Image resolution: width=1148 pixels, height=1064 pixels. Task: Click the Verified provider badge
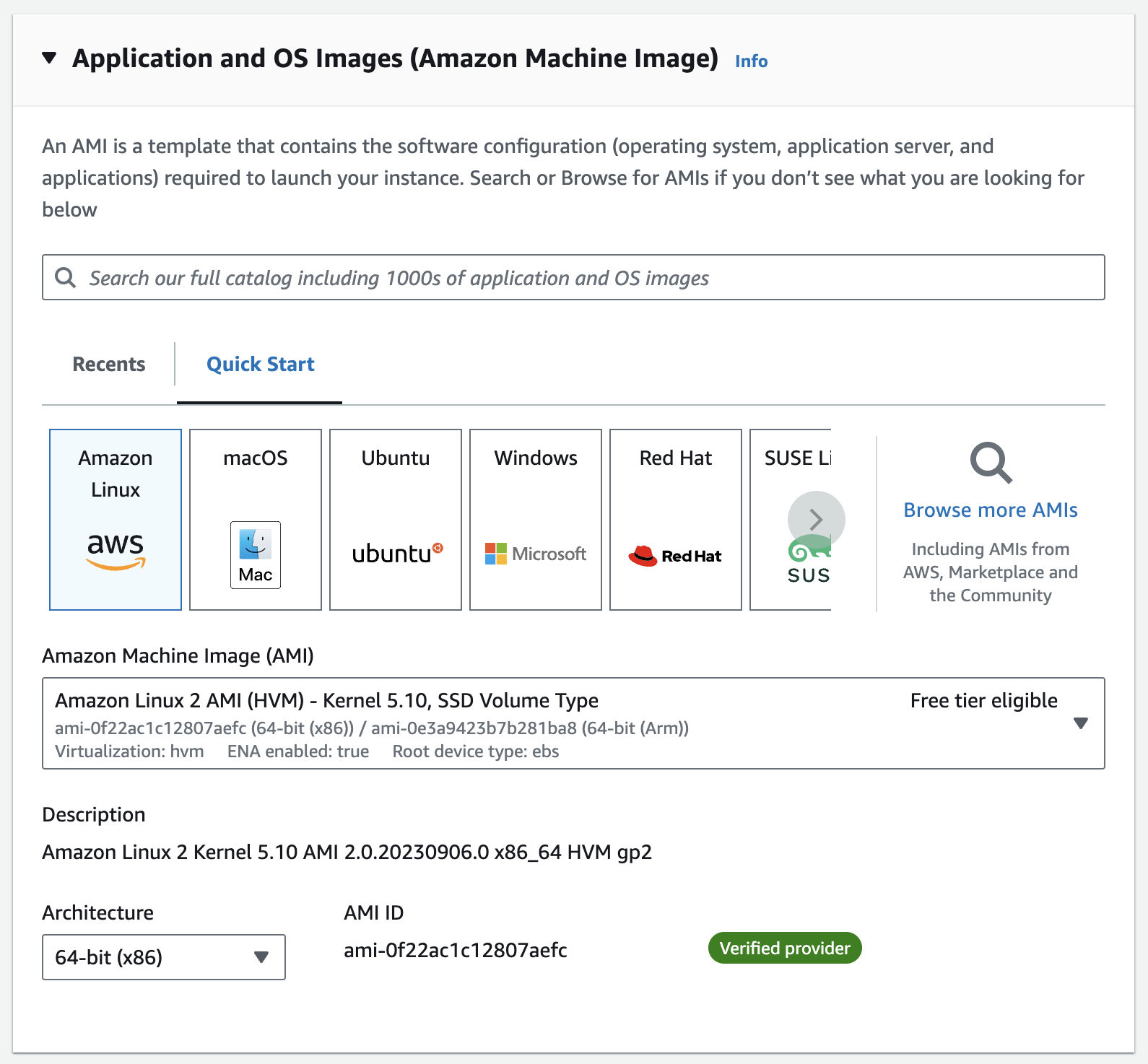[x=786, y=948]
